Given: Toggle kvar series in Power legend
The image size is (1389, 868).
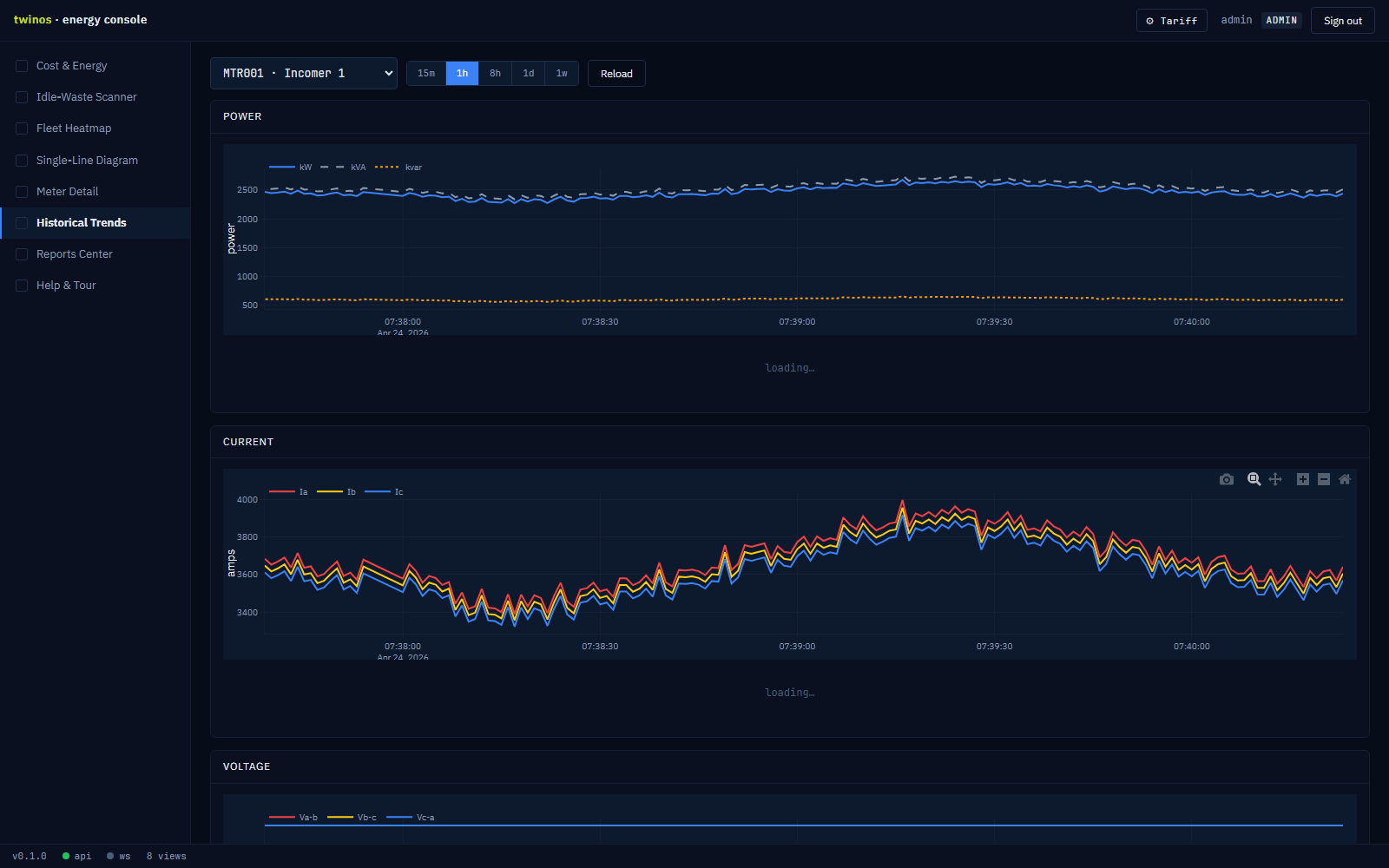Looking at the screenshot, I should pyautogui.click(x=398, y=168).
